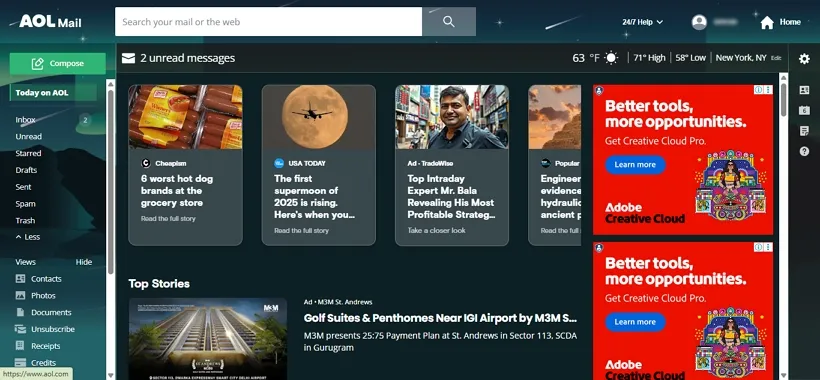Open the Photos view label
The image size is (820, 380).
point(43,295)
